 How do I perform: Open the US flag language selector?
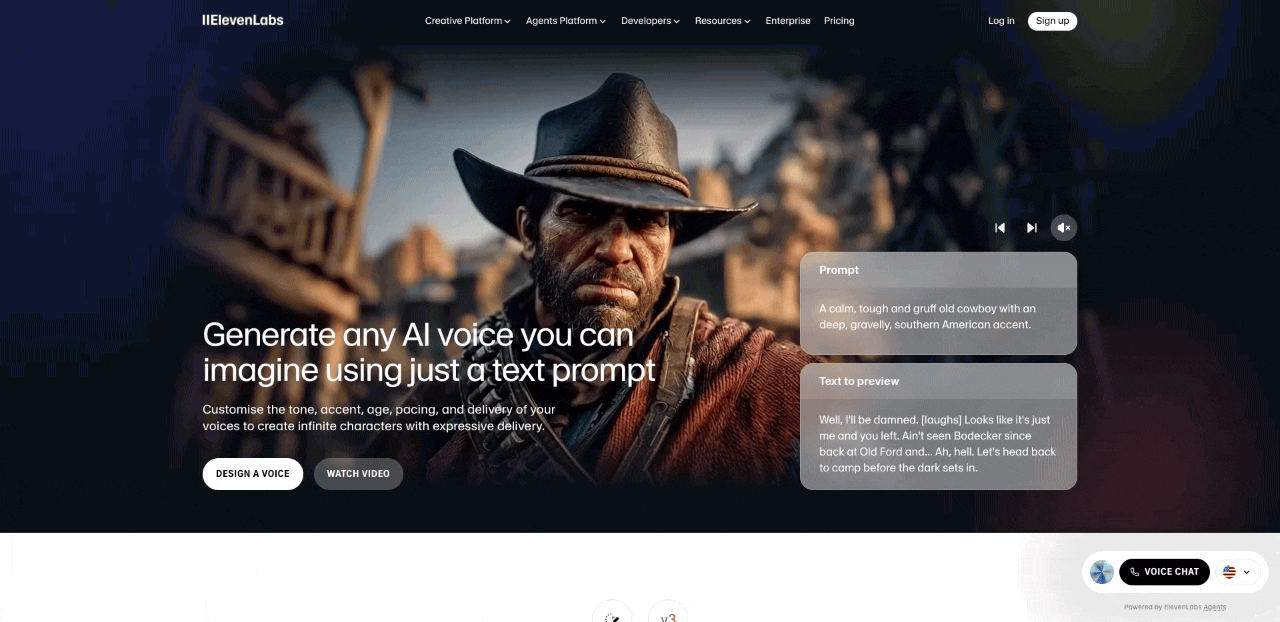(1237, 572)
